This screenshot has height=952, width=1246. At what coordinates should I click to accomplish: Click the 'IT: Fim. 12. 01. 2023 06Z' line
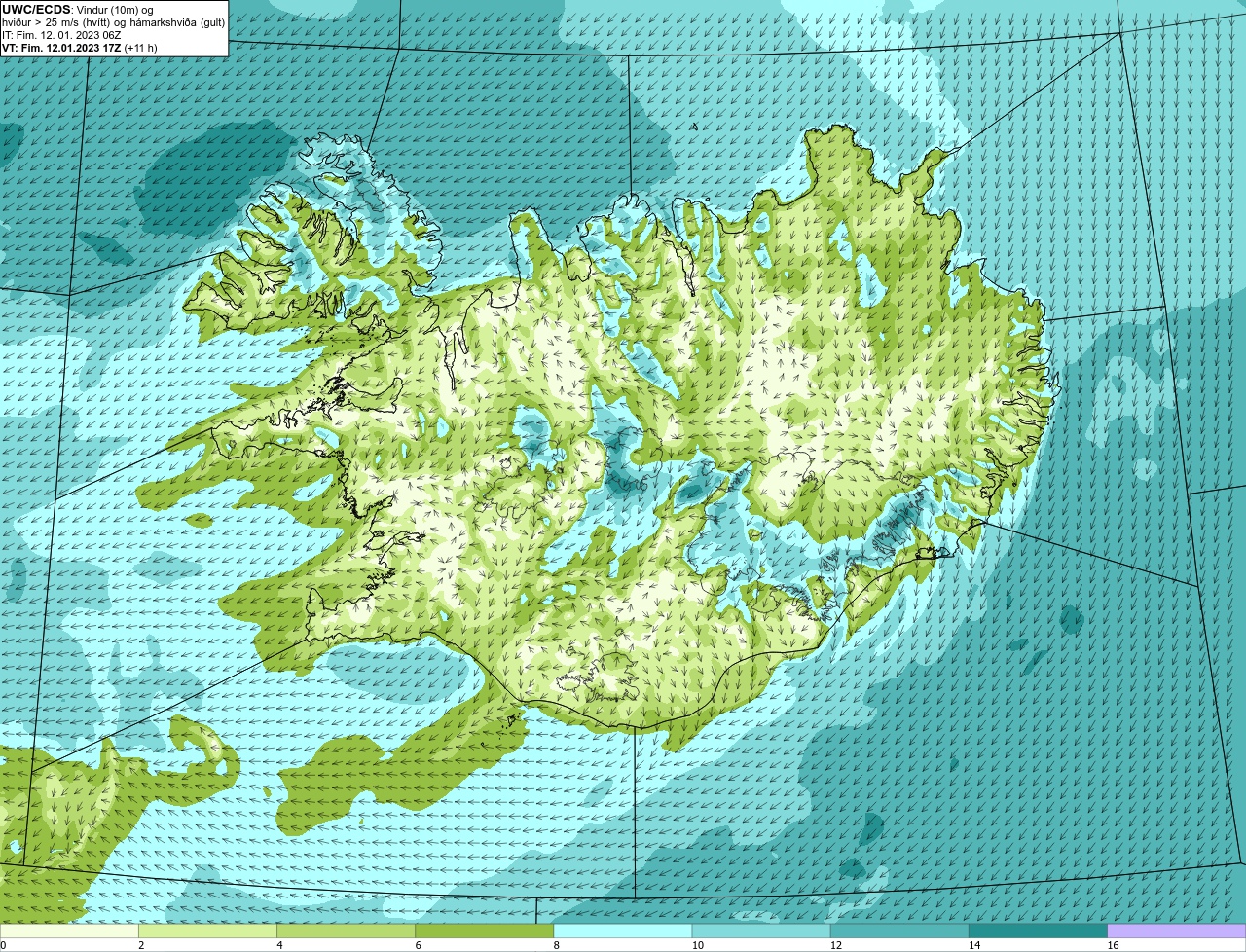[61, 34]
